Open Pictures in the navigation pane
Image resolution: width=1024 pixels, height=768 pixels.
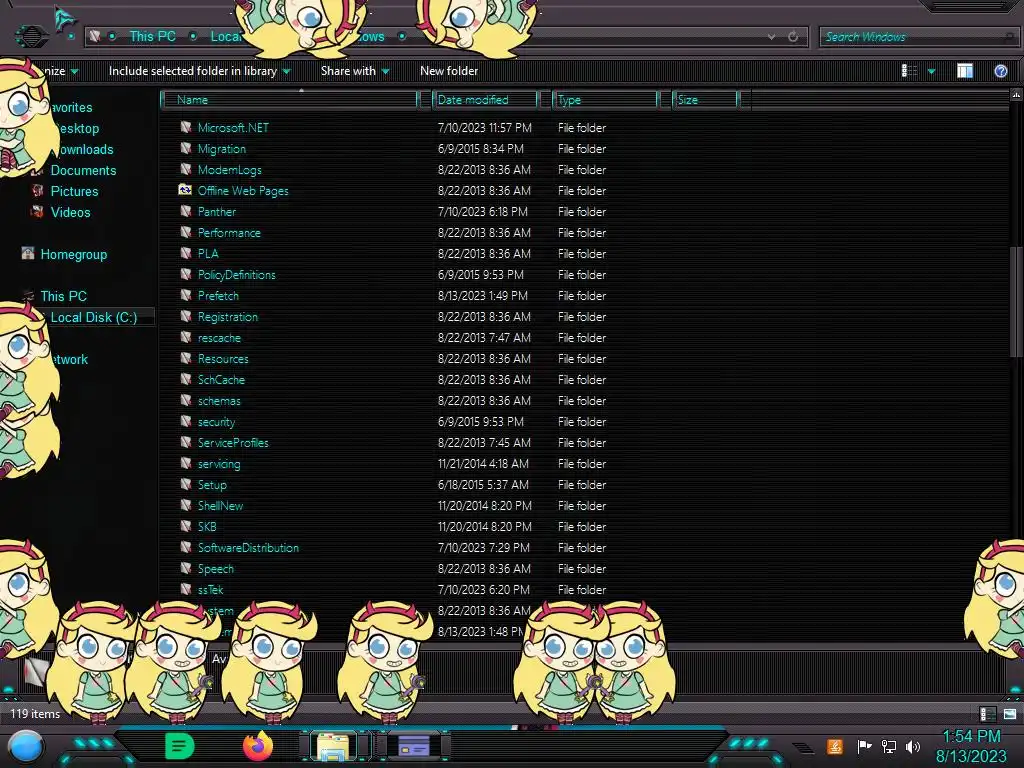click(74, 191)
